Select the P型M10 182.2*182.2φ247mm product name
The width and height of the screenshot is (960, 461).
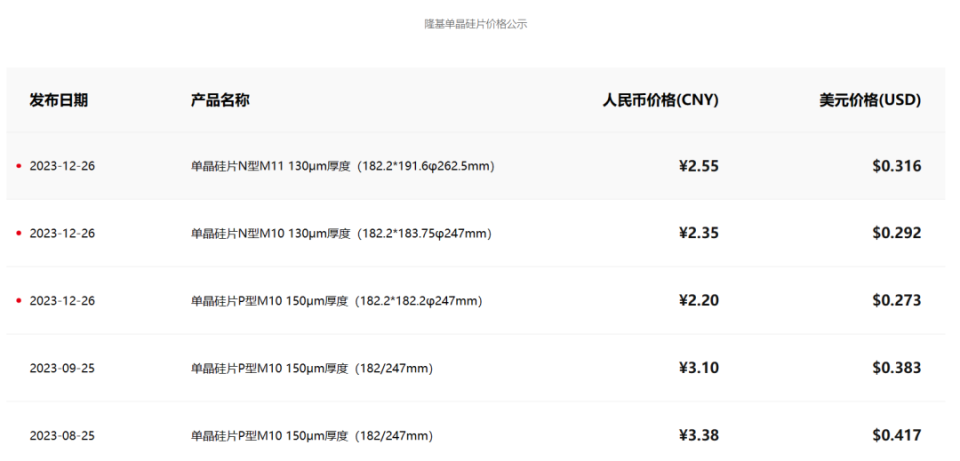click(336, 300)
